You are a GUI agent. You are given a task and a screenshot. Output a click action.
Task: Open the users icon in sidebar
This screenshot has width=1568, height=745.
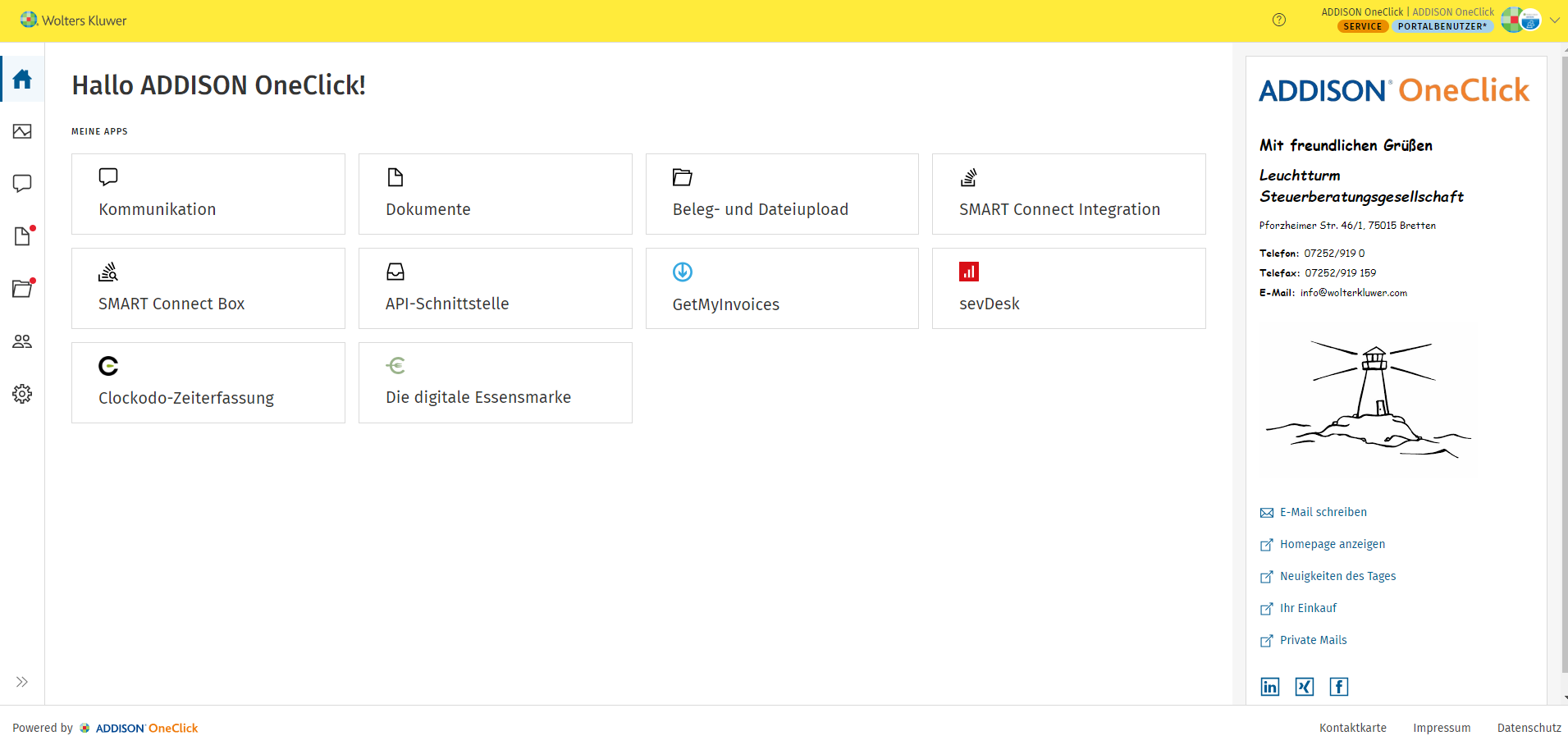22,341
